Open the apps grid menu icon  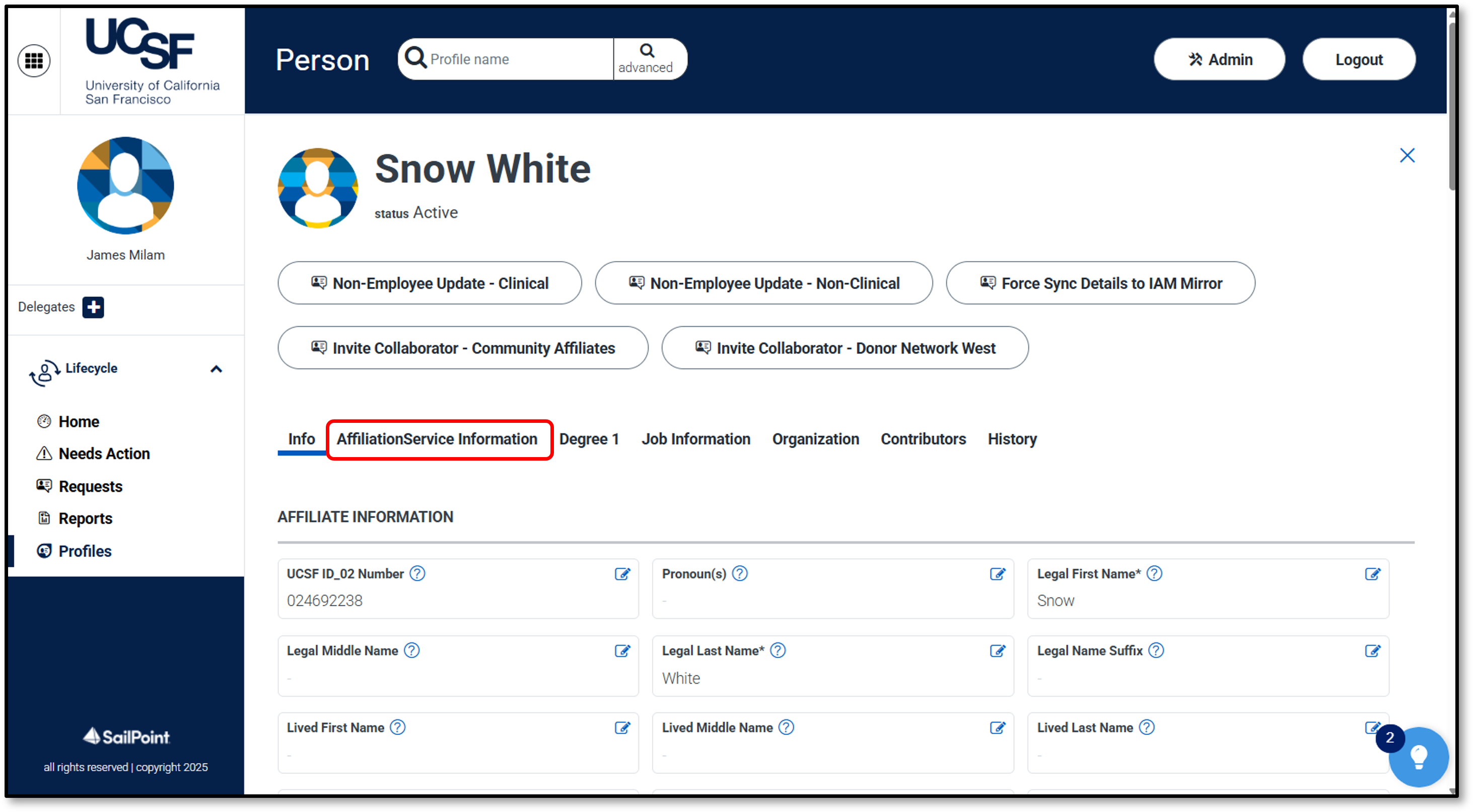coord(34,60)
